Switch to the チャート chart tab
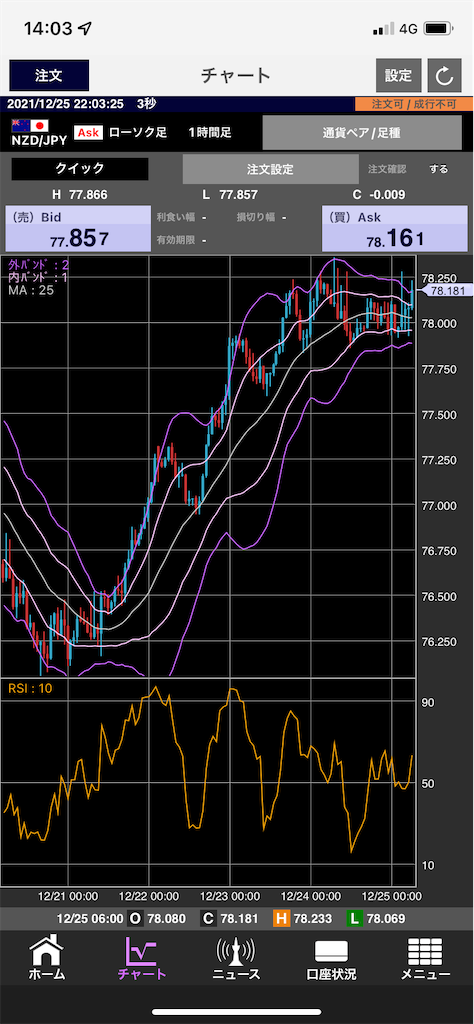 pos(142,957)
